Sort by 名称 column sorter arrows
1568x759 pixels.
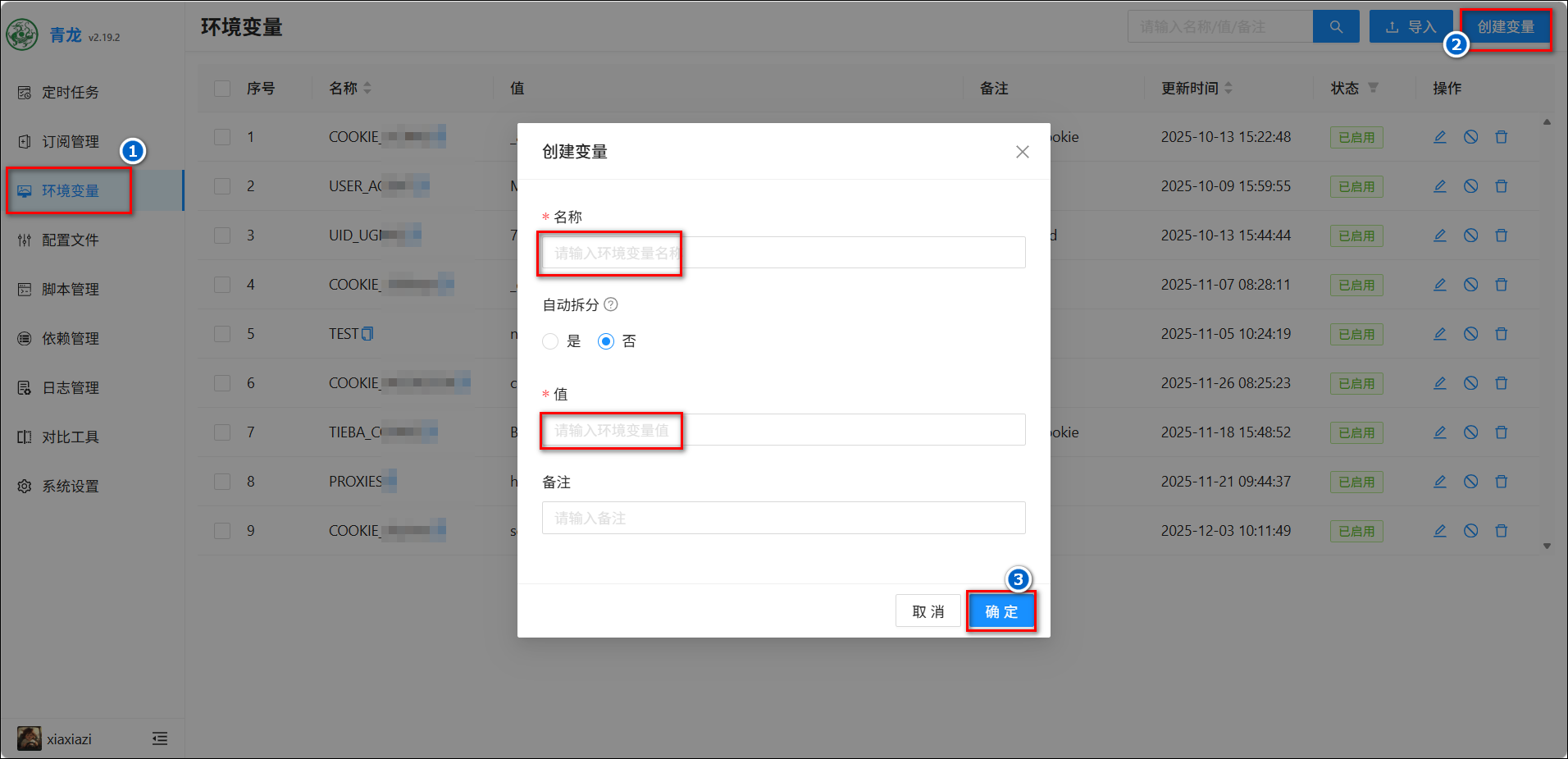coord(367,88)
